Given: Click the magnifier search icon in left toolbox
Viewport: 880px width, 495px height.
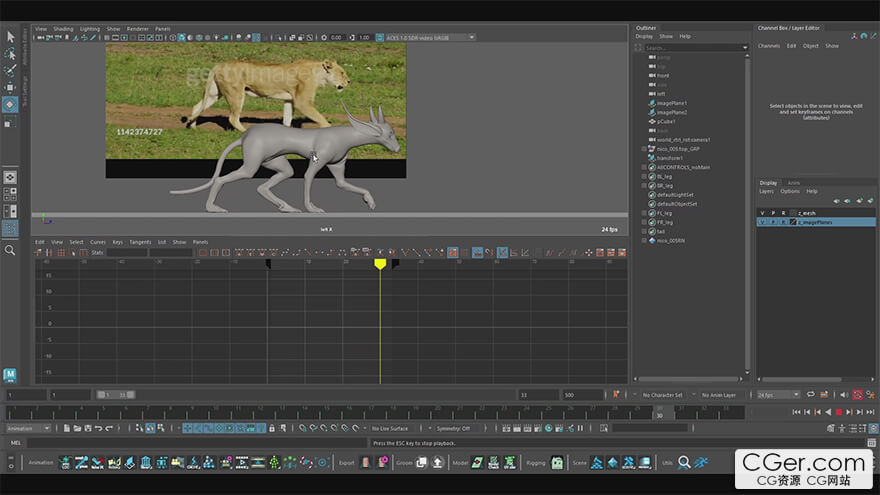Looking at the screenshot, I should click(x=10, y=250).
